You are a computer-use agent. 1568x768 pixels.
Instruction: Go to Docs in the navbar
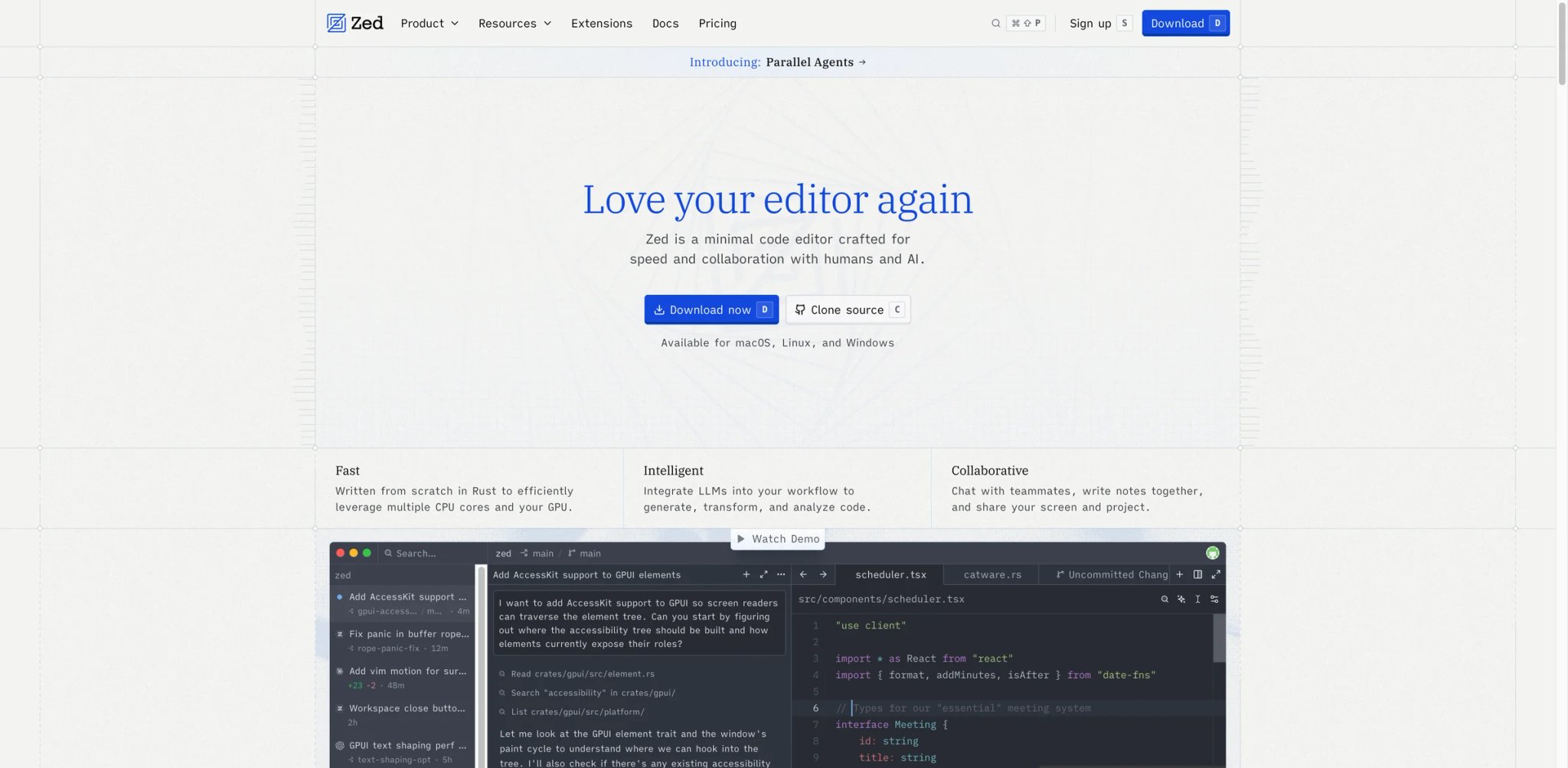click(x=665, y=23)
